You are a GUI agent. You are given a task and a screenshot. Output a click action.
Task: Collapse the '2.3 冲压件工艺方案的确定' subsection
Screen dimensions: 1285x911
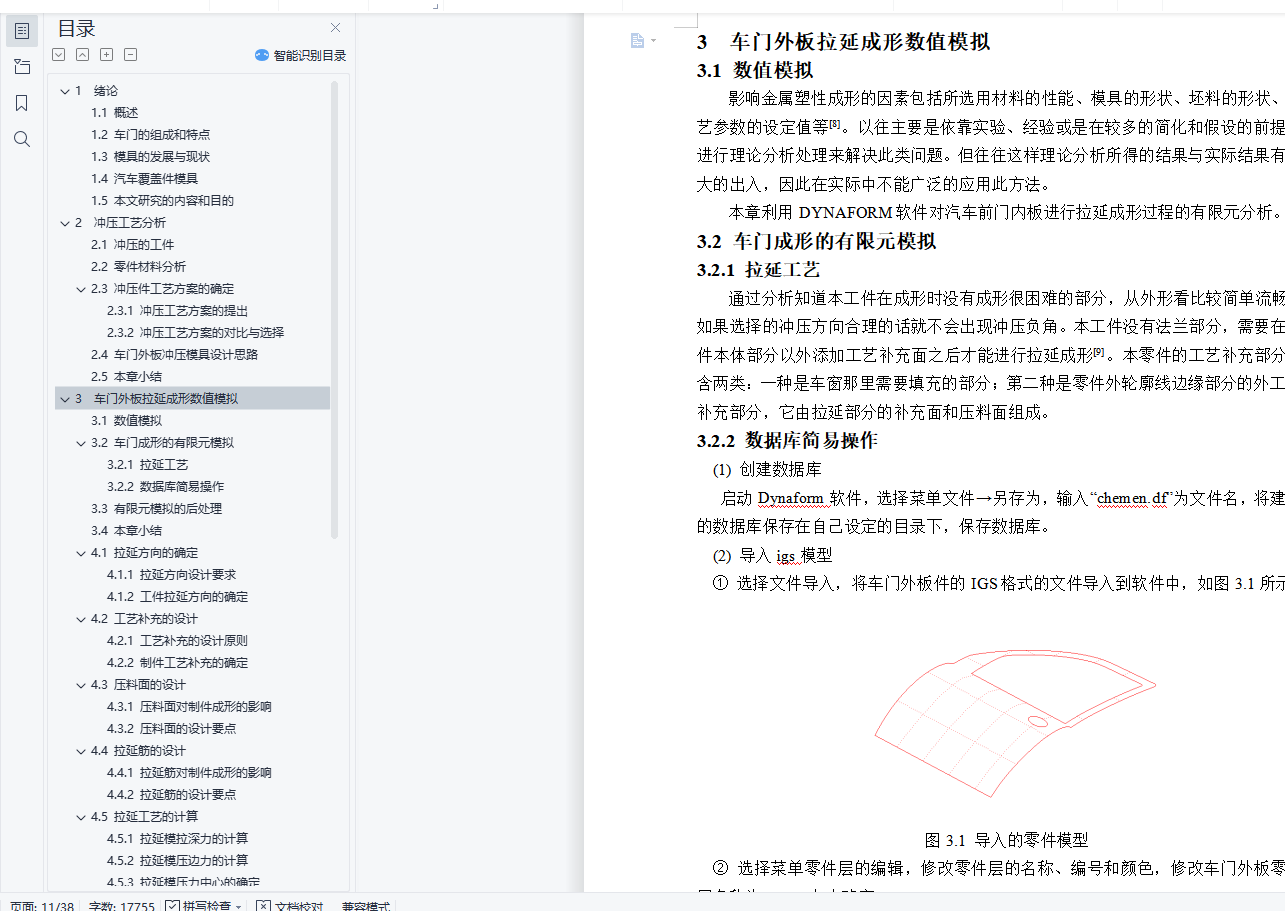(x=81, y=289)
